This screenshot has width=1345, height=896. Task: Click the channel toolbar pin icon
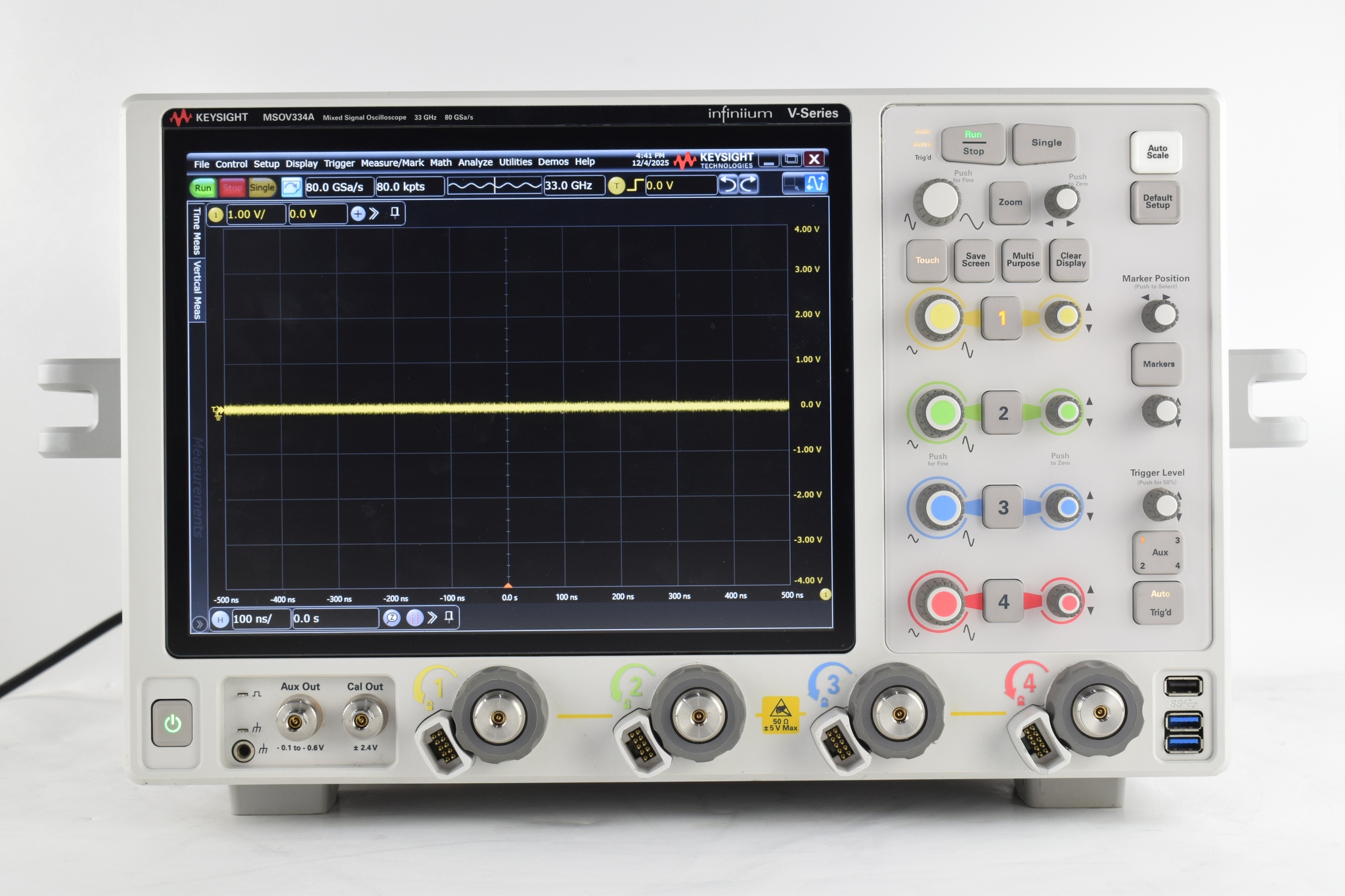click(395, 212)
